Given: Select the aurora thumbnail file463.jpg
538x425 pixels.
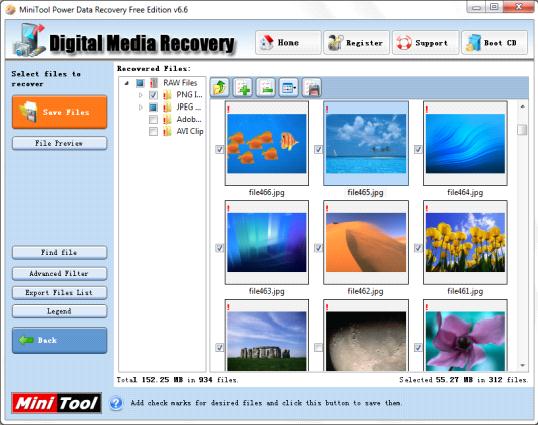Looking at the screenshot, I should click(x=267, y=243).
